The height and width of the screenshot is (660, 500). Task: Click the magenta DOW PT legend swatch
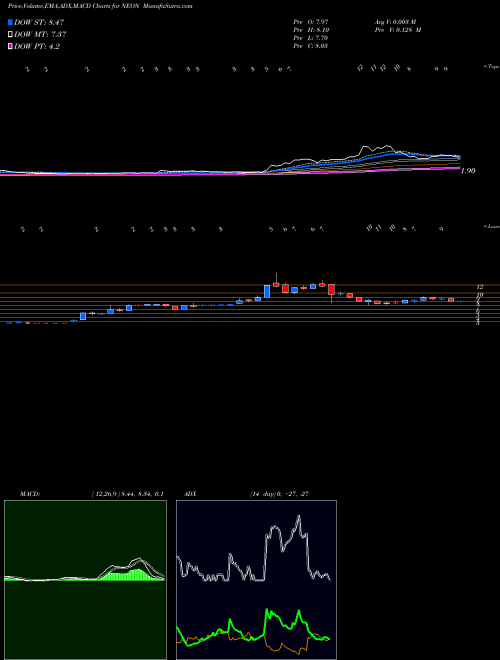pos(11,46)
